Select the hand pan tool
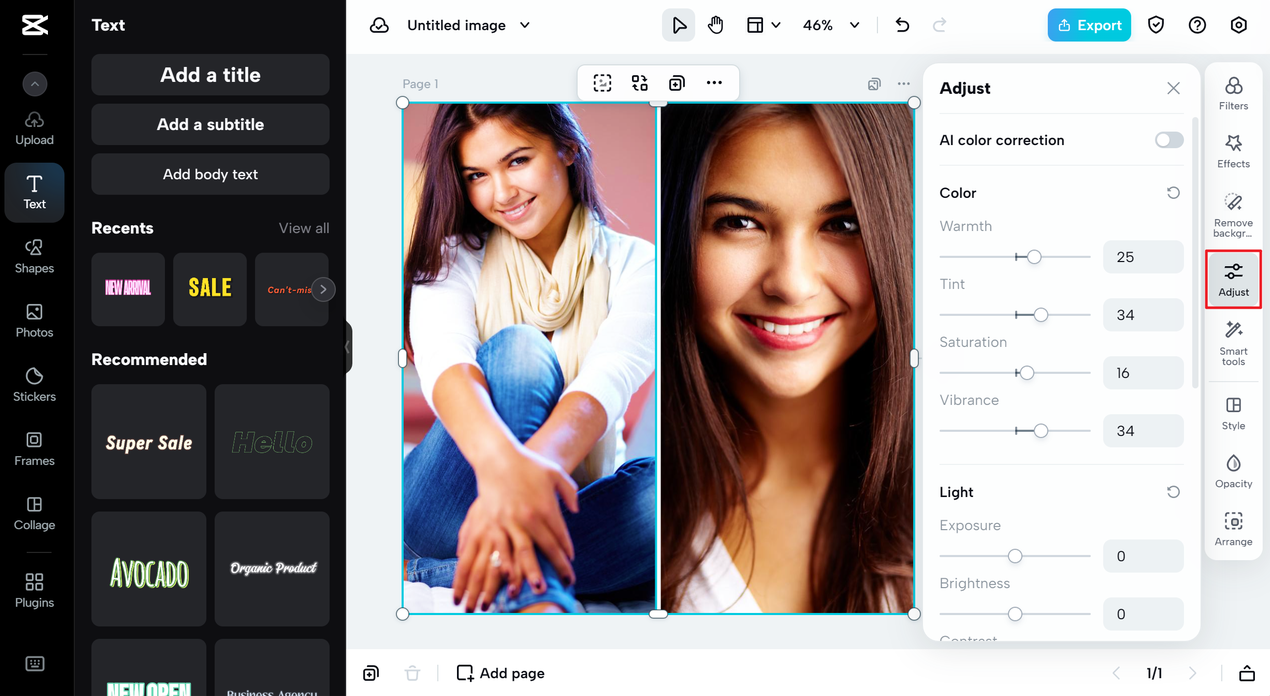Screen dimensions: 1270x696 [x=716, y=25]
